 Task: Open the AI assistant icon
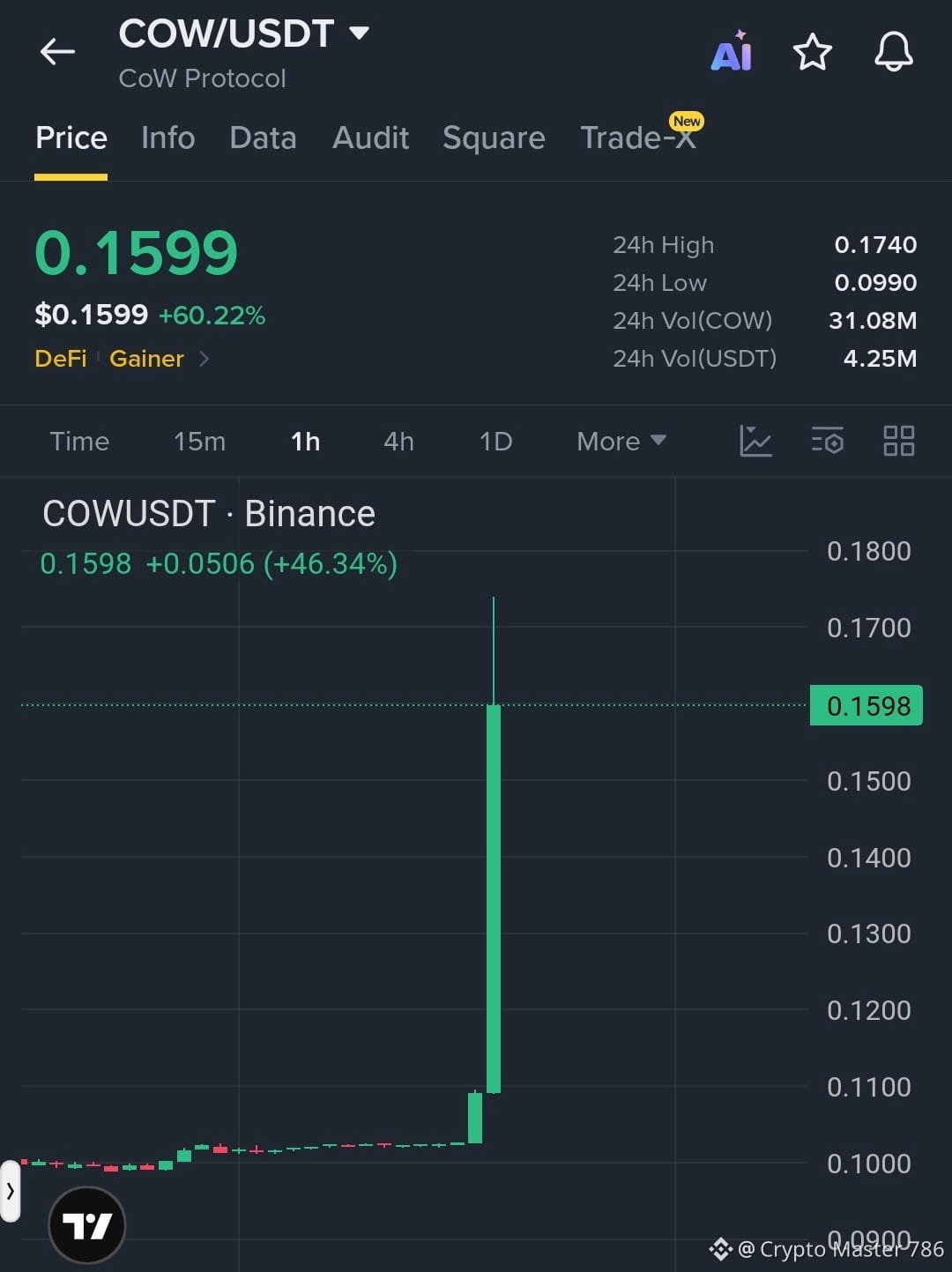tap(732, 51)
